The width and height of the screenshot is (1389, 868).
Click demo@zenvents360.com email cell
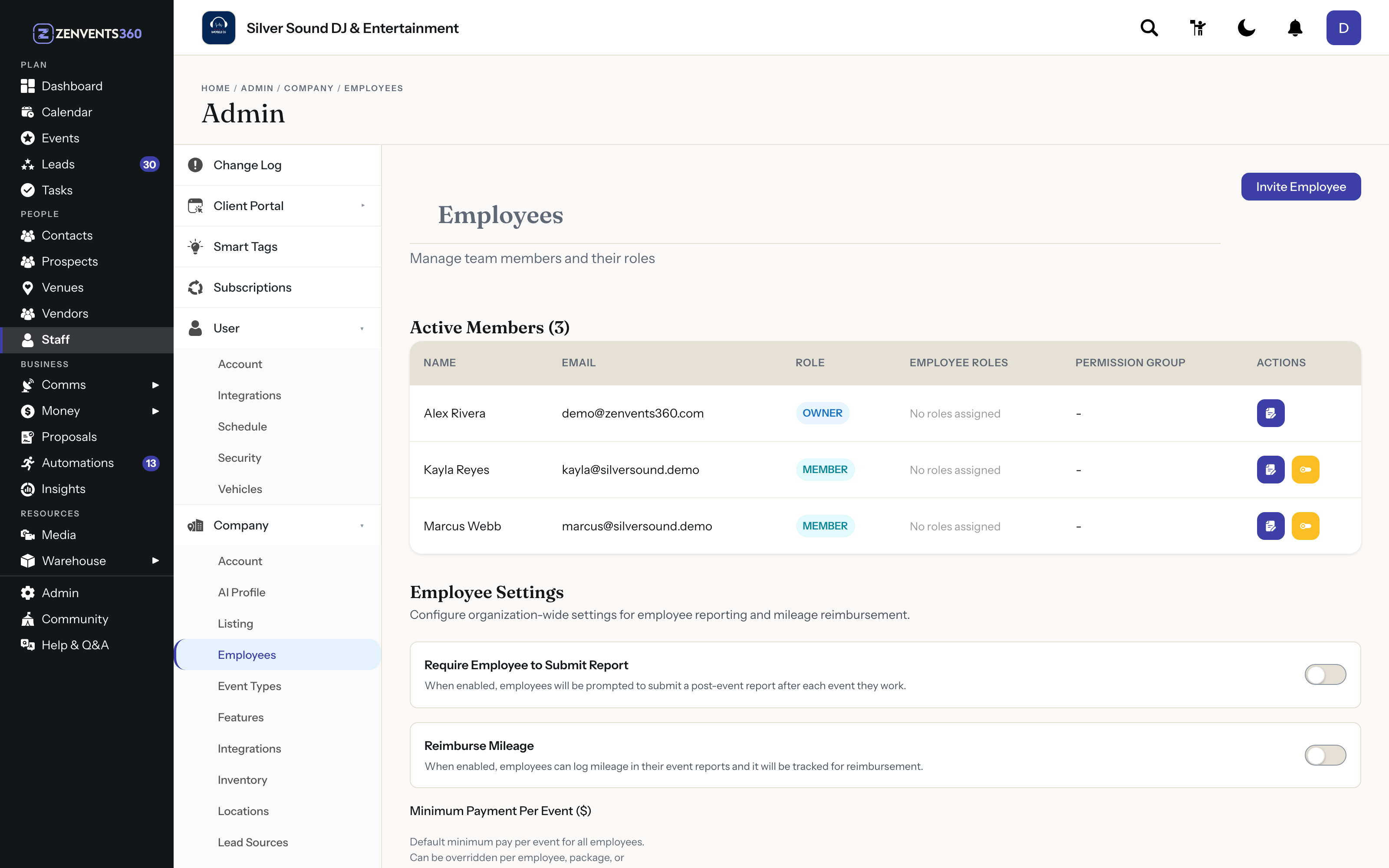coord(632,413)
